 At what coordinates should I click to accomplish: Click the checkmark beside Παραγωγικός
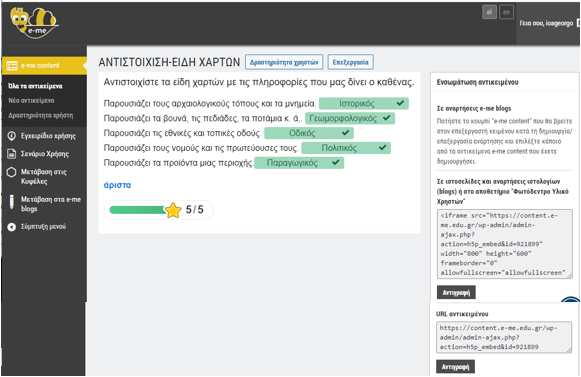pyautogui.click(x=336, y=162)
